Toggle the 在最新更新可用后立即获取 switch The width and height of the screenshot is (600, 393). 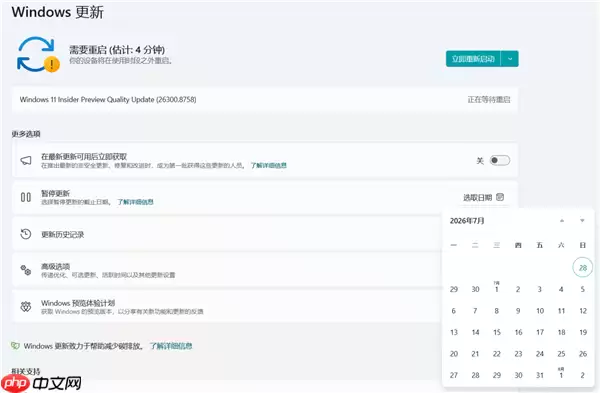pyautogui.click(x=500, y=160)
